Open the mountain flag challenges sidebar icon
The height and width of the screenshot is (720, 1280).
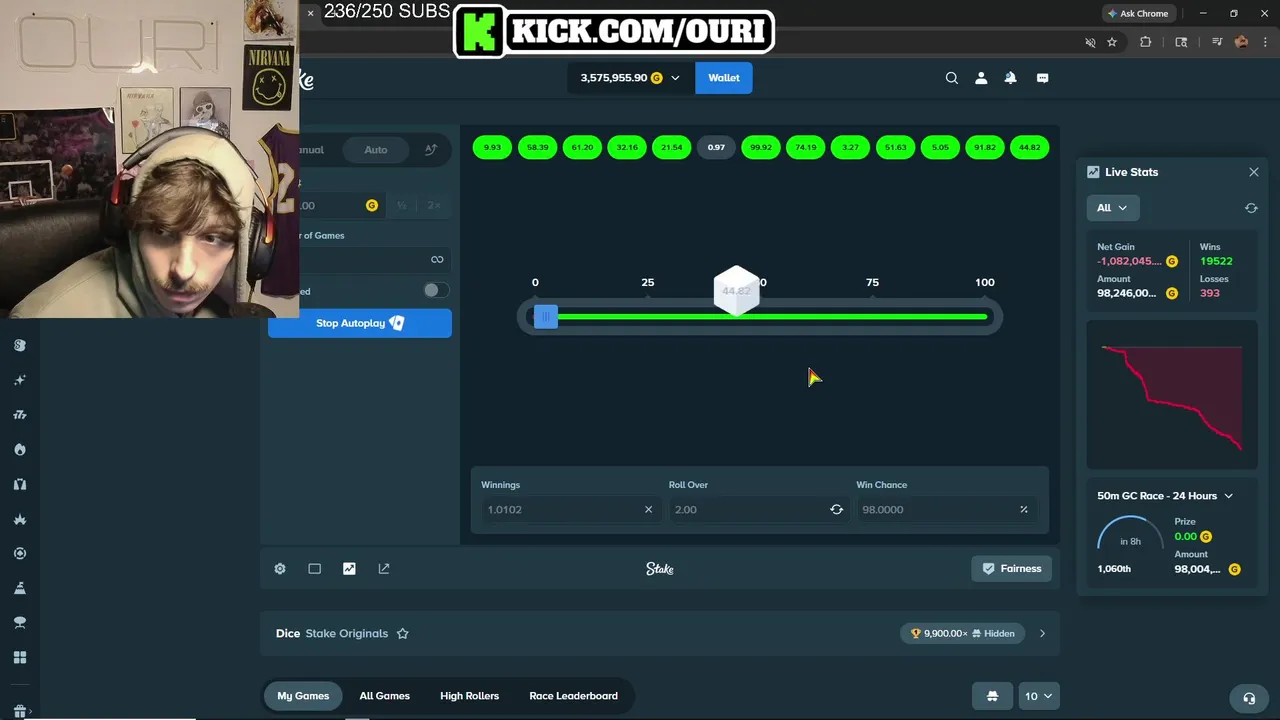(x=19, y=588)
